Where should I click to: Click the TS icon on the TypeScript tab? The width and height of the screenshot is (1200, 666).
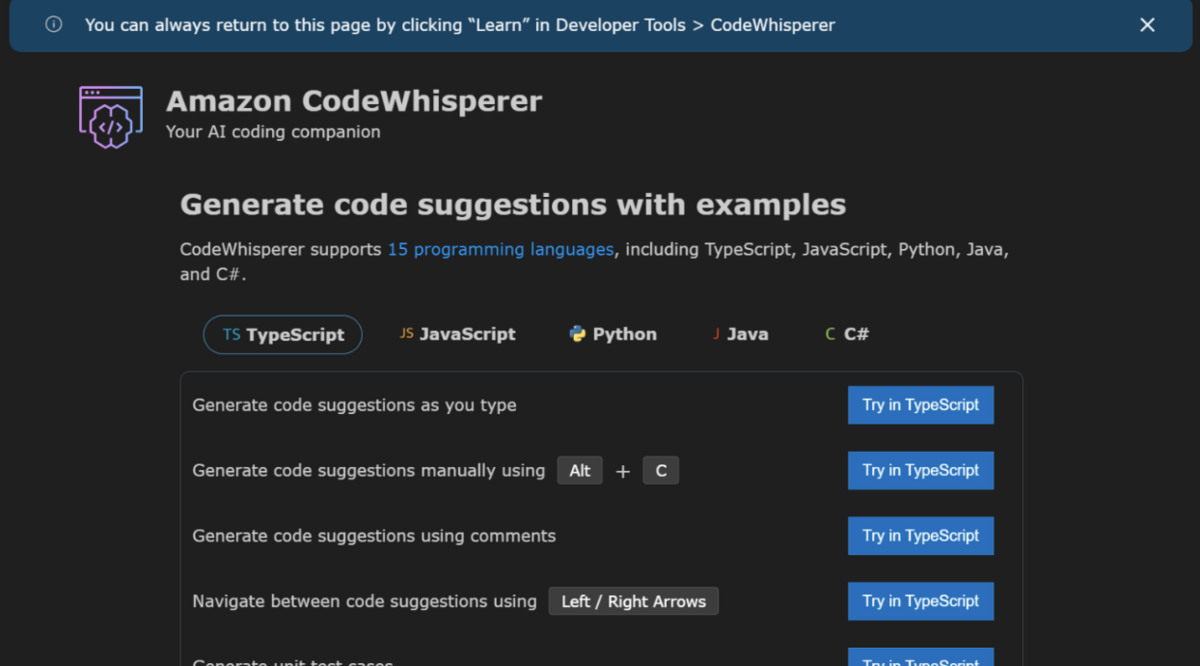pyautogui.click(x=231, y=335)
